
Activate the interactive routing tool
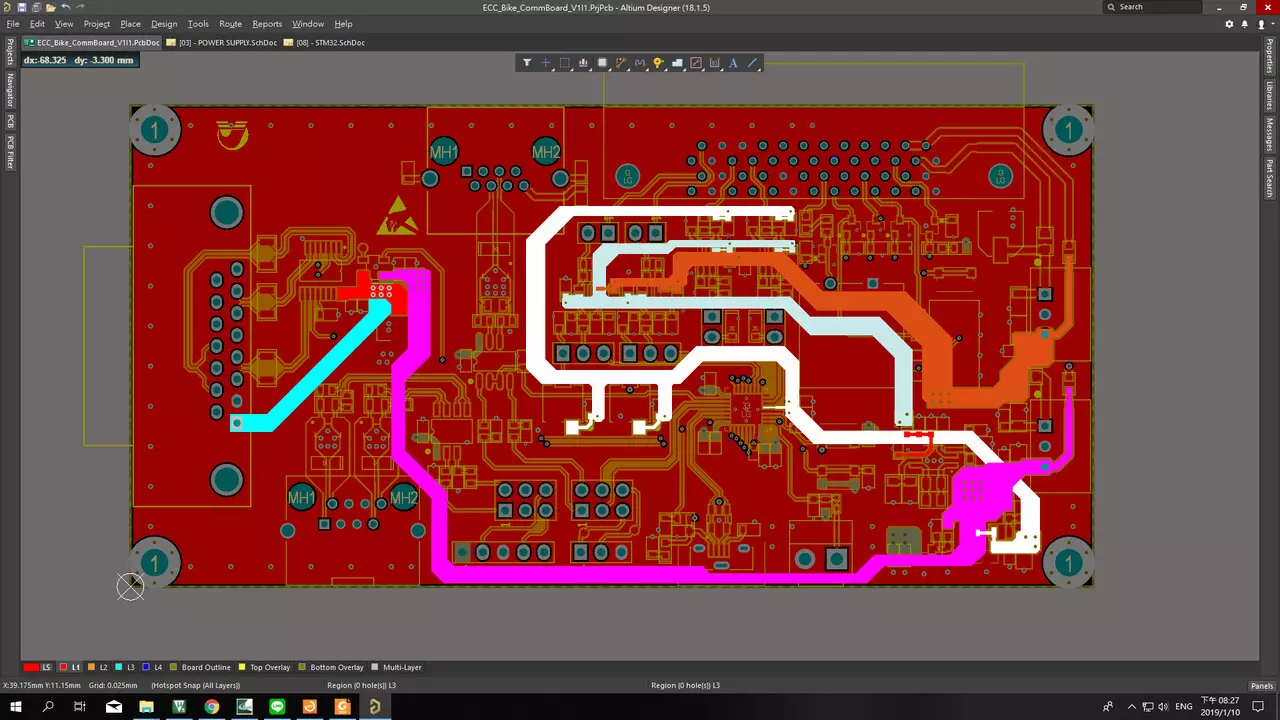[621, 63]
